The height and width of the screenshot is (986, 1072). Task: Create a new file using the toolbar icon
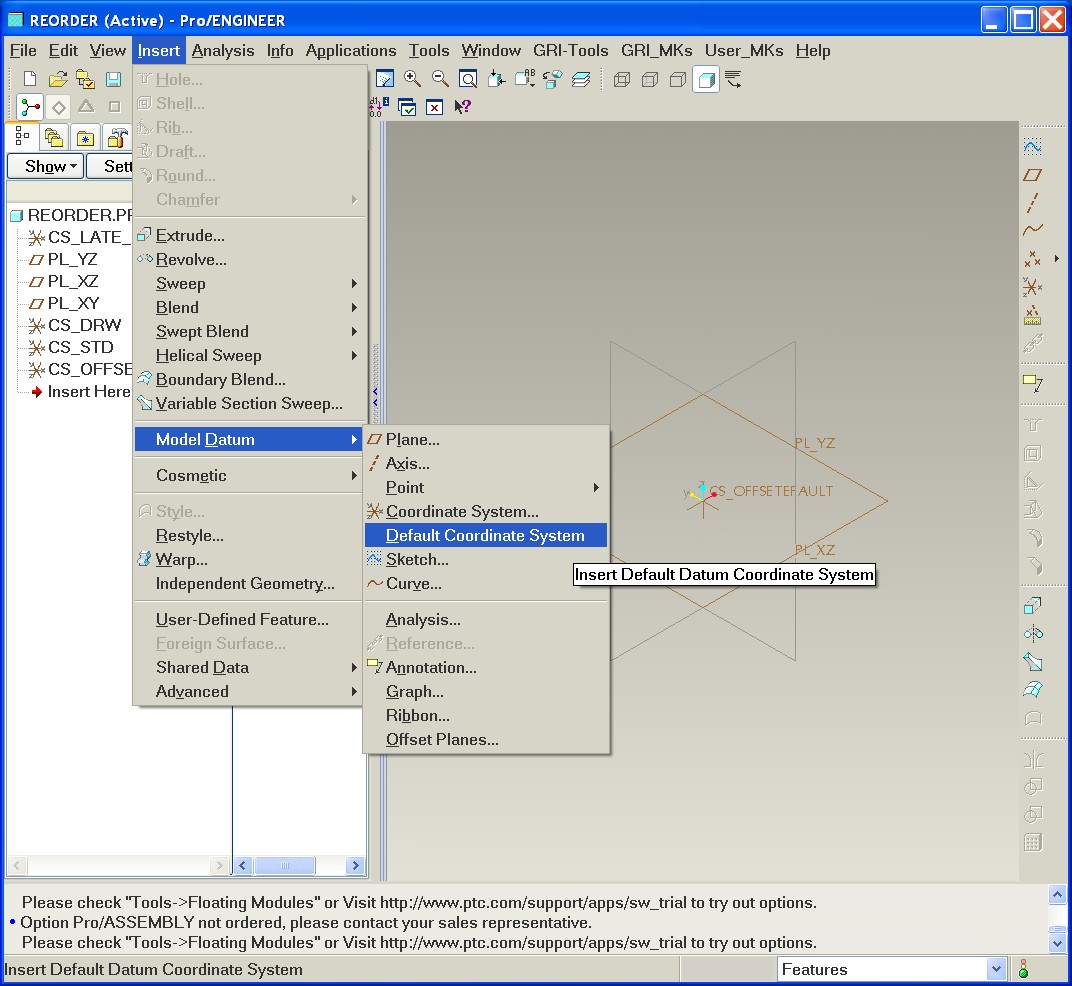tap(29, 79)
